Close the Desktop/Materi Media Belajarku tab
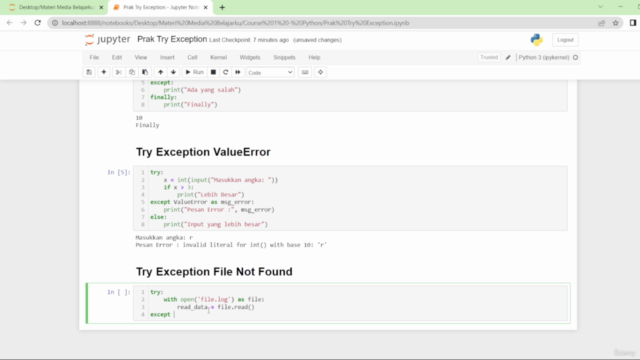 101,7
